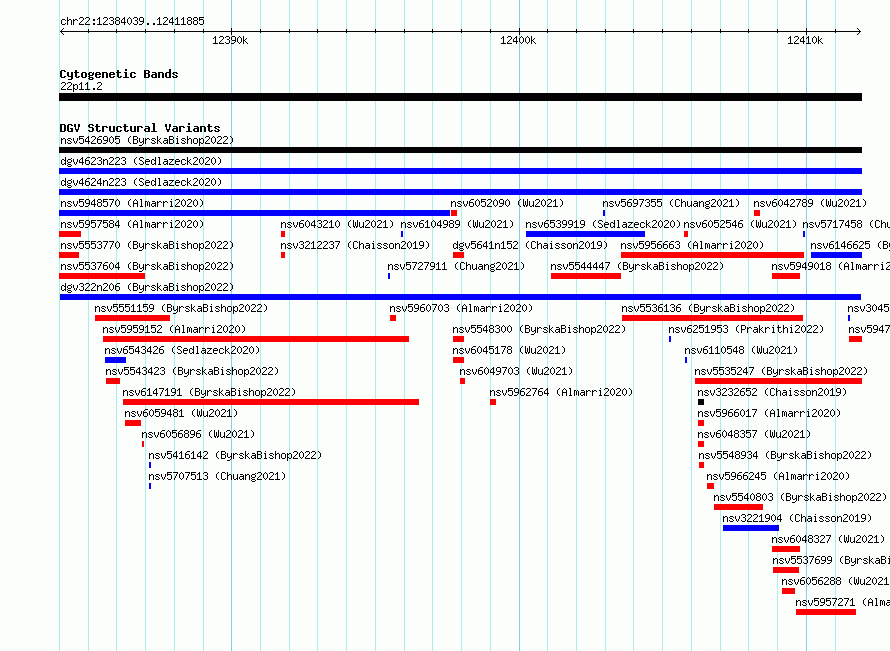Click the blue bar beneath nsv3221904

(x=751, y=528)
